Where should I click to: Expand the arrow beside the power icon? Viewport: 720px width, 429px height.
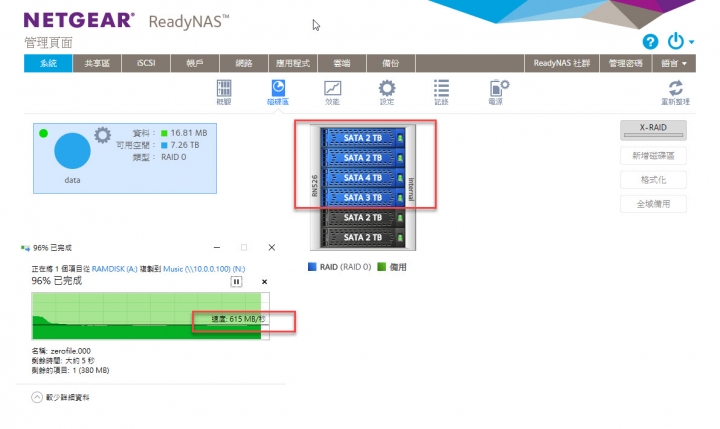691,42
